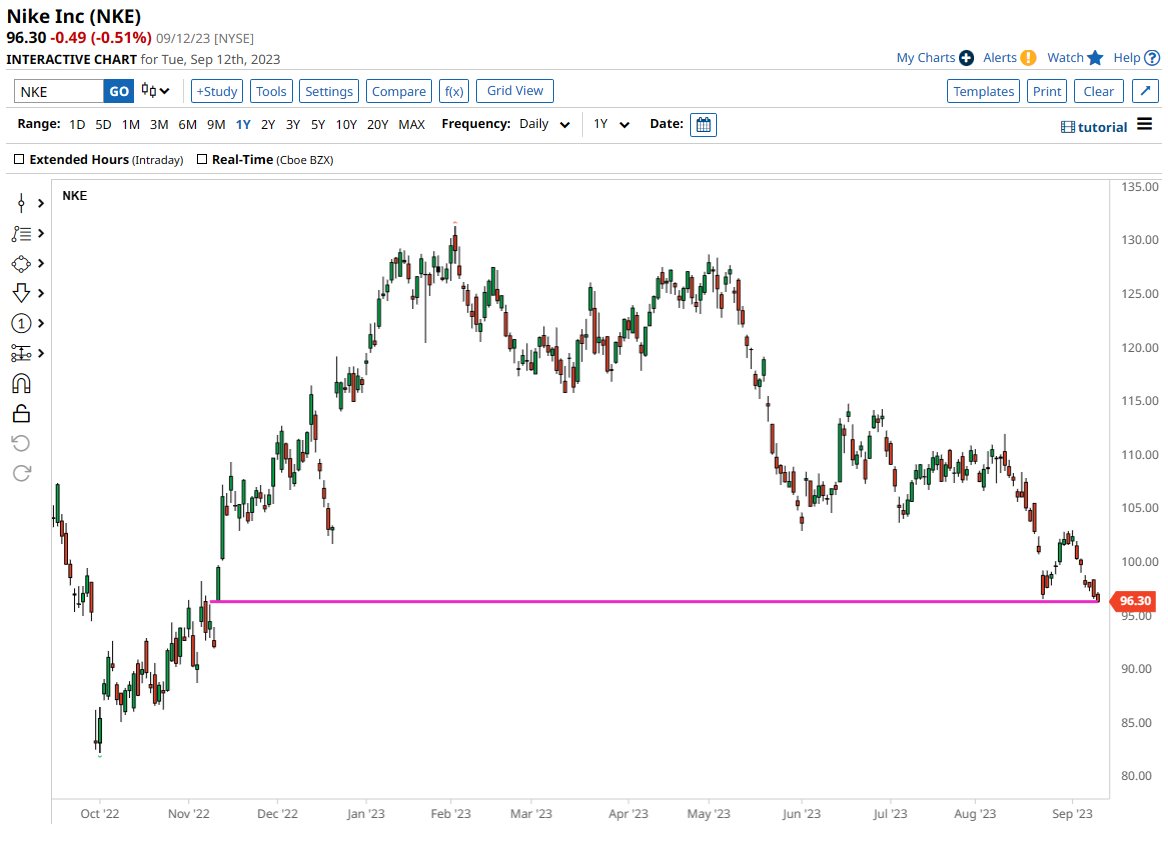Open the numbered label annotation tool
This screenshot has height=841, width=1168.
tap(21, 323)
